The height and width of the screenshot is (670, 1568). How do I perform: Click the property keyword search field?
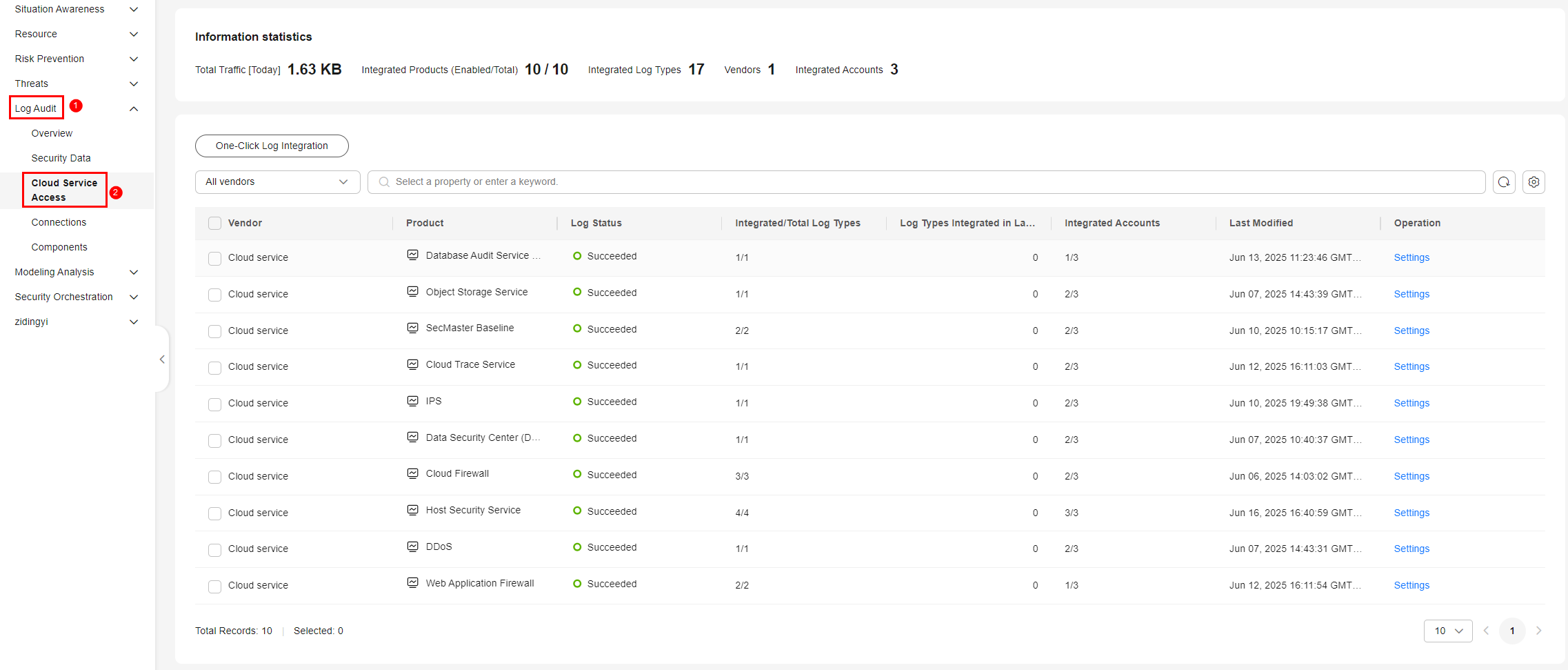pyautogui.click(x=926, y=182)
